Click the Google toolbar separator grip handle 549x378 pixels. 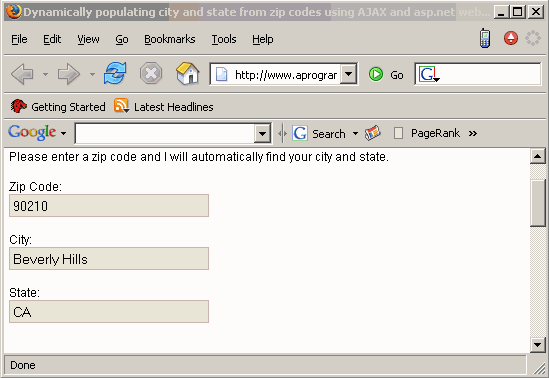[x=282, y=133]
